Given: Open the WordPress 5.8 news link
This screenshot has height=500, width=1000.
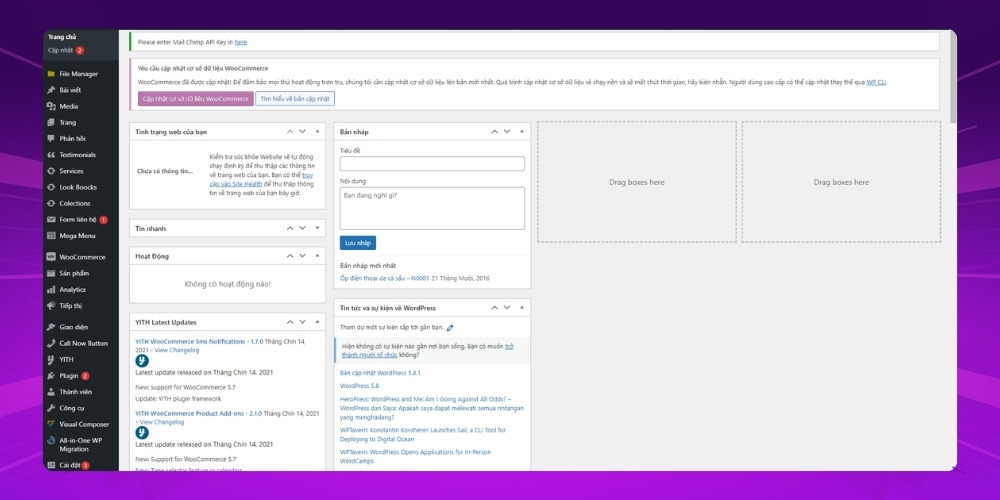Looking at the screenshot, I should (360, 386).
